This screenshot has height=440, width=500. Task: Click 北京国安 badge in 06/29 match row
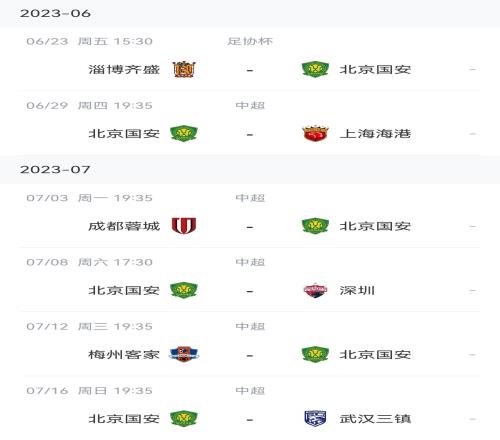184,133
